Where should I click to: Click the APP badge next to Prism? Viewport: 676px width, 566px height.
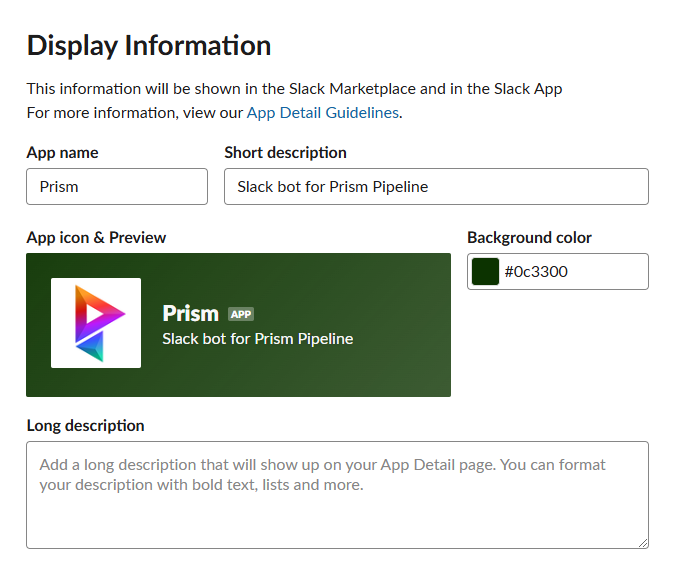click(x=241, y=314)
